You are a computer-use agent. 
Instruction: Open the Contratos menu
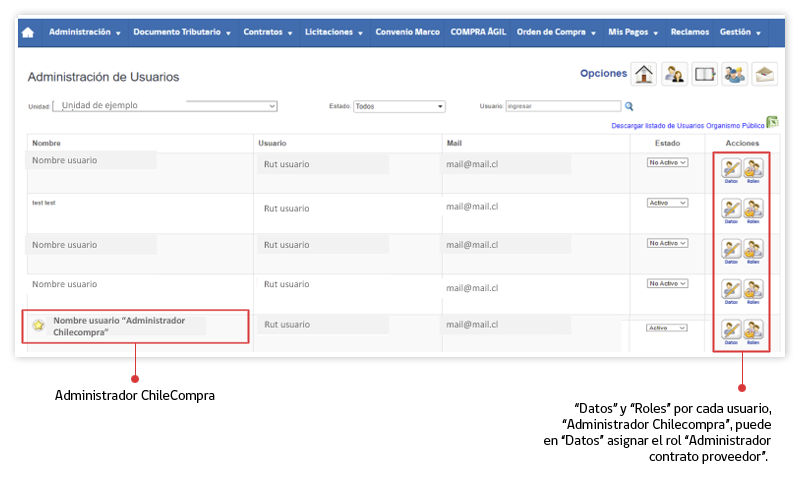pos(268,32)
